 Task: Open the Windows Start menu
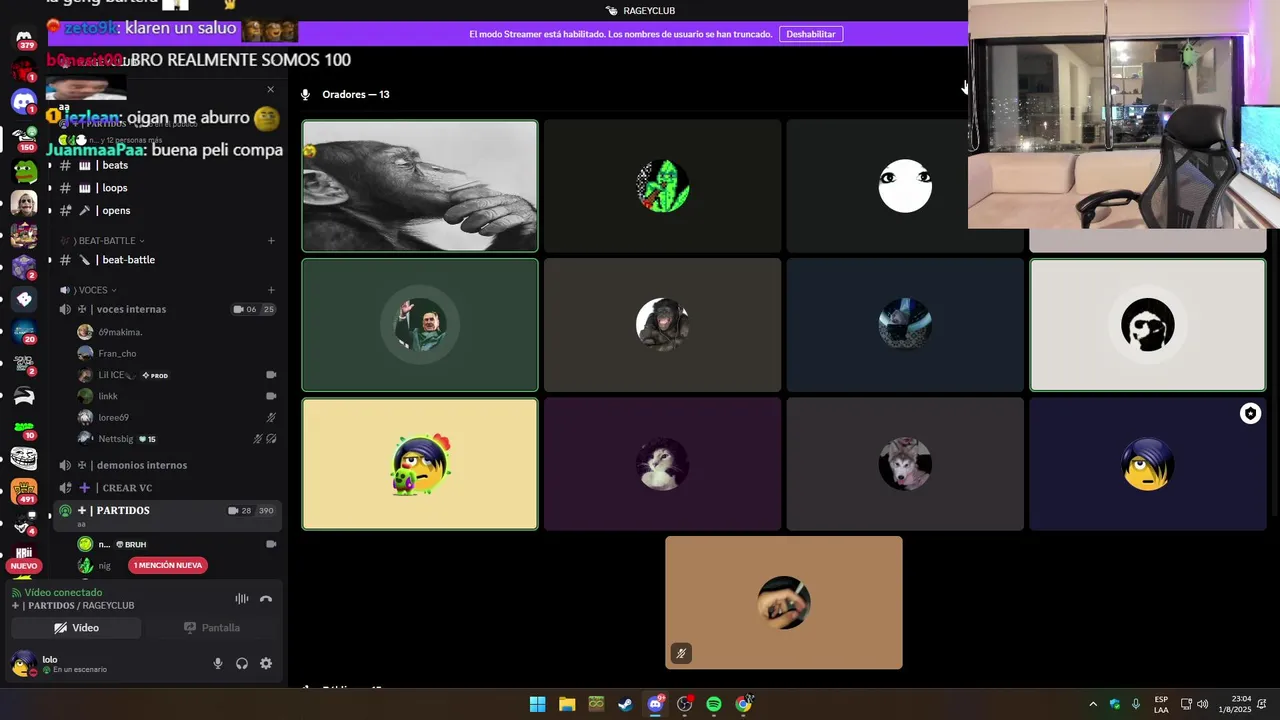[x=537, y=704]
